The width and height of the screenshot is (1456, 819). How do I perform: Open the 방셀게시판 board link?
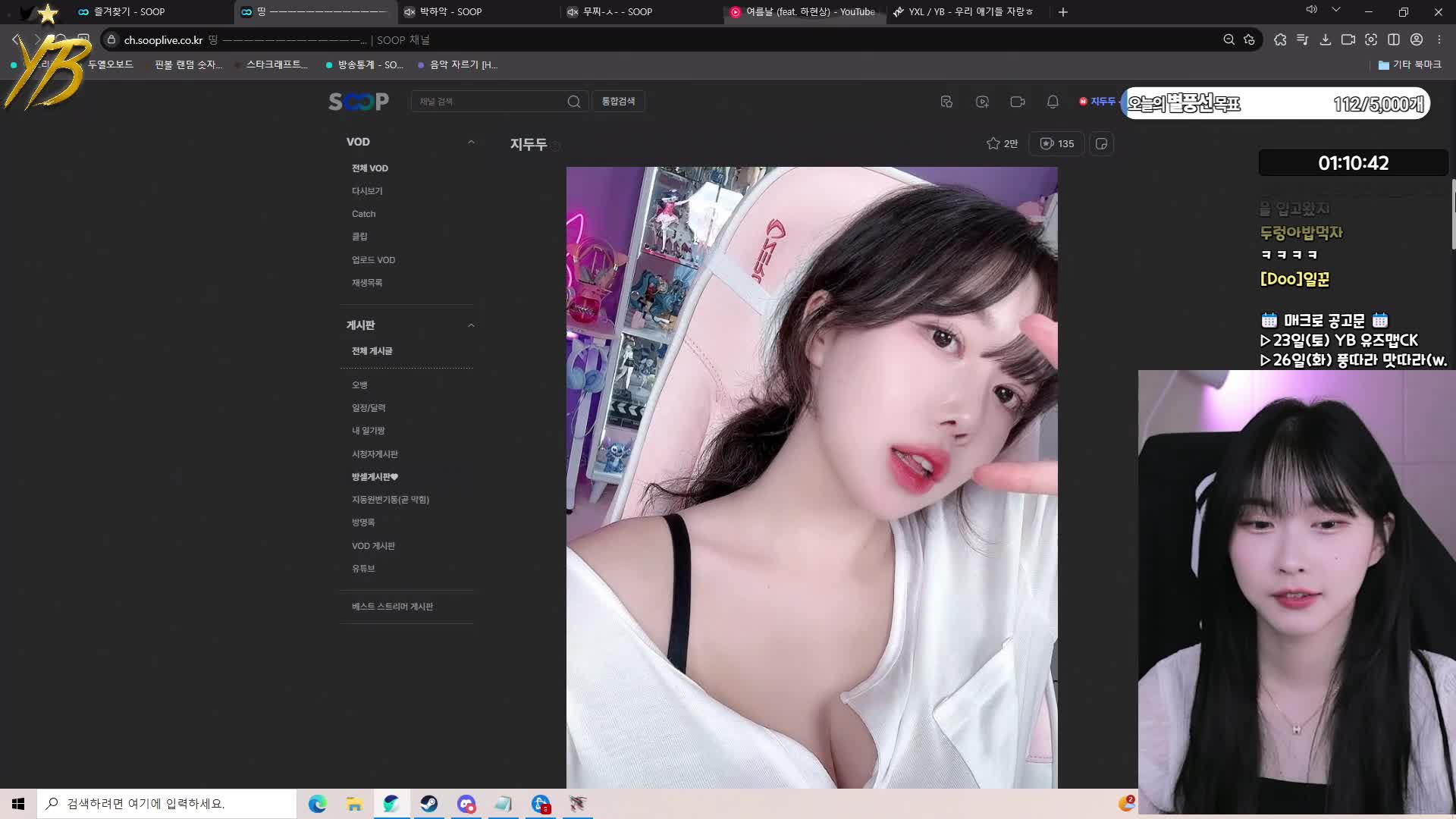(x=374, y=477)
